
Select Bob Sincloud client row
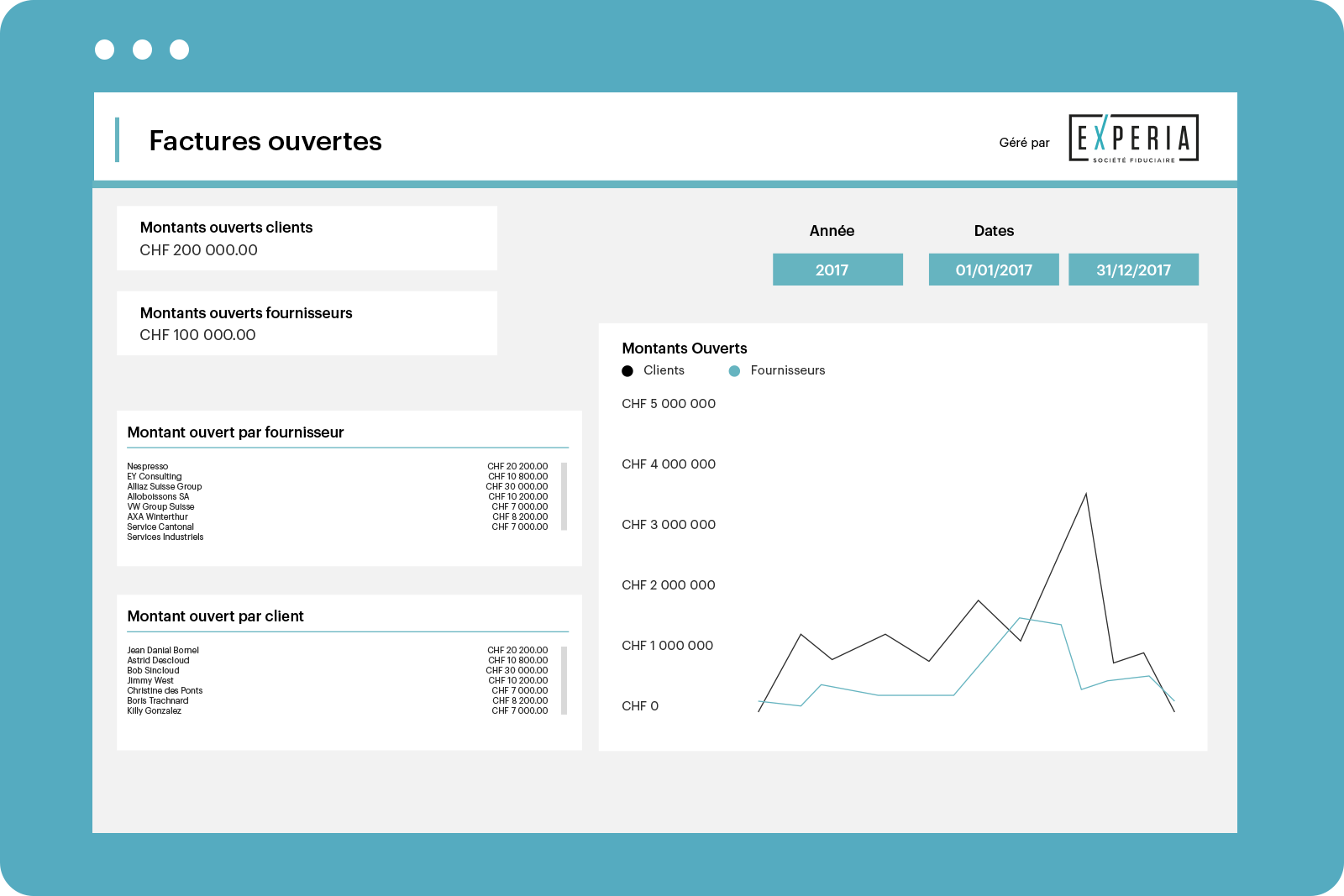tap(338, 670)
